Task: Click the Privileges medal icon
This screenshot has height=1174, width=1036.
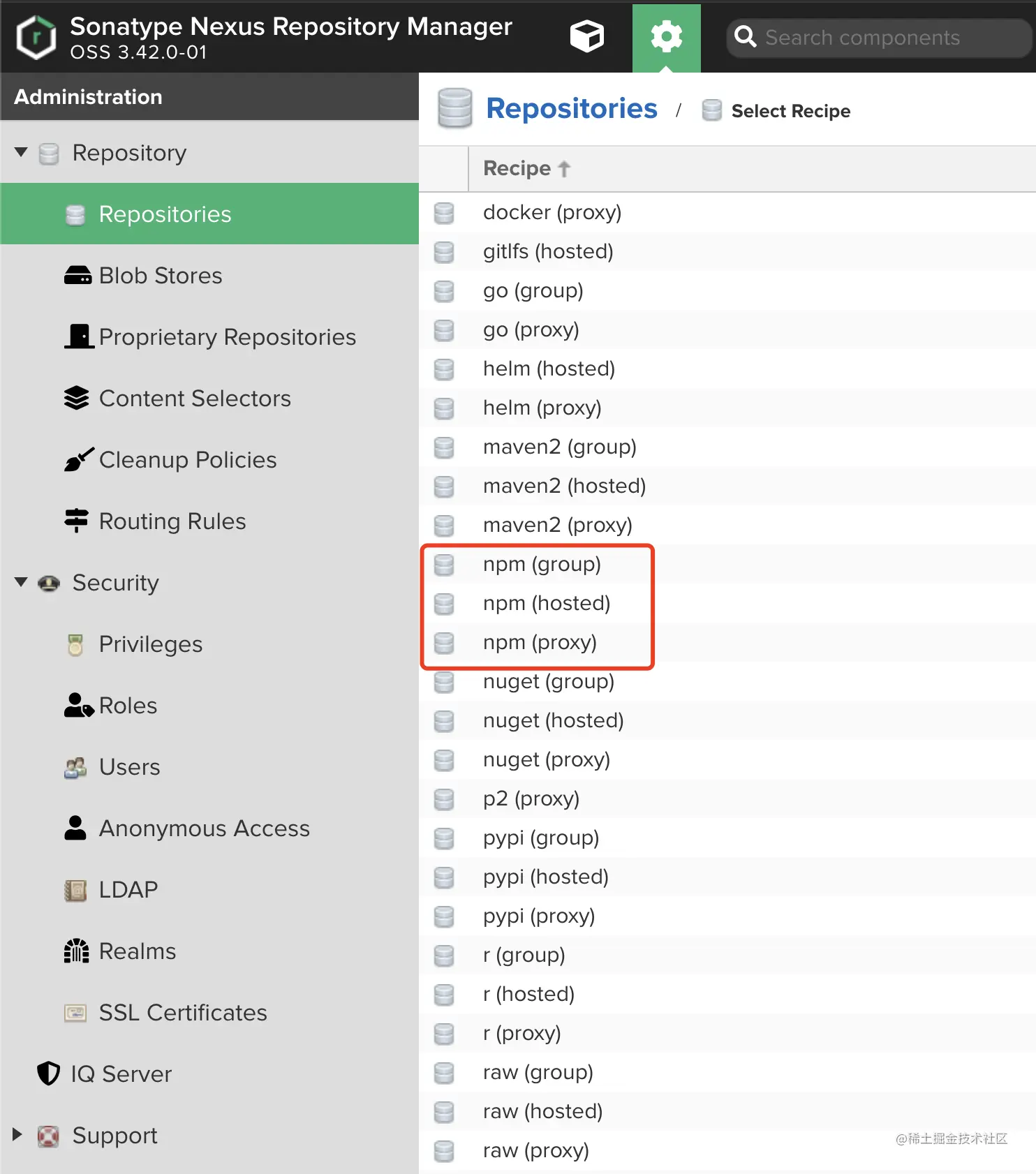Action: click(75, 644)
